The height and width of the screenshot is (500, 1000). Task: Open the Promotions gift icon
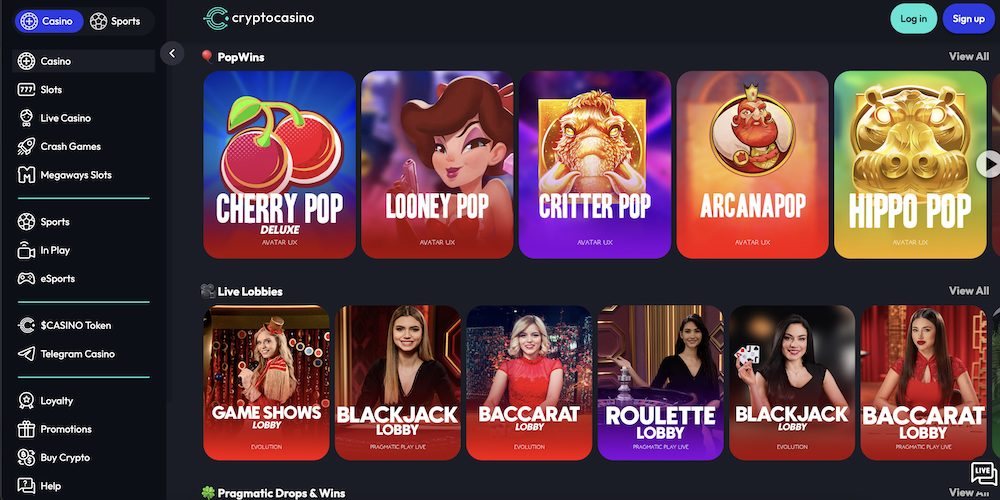(x=26, y=429)
